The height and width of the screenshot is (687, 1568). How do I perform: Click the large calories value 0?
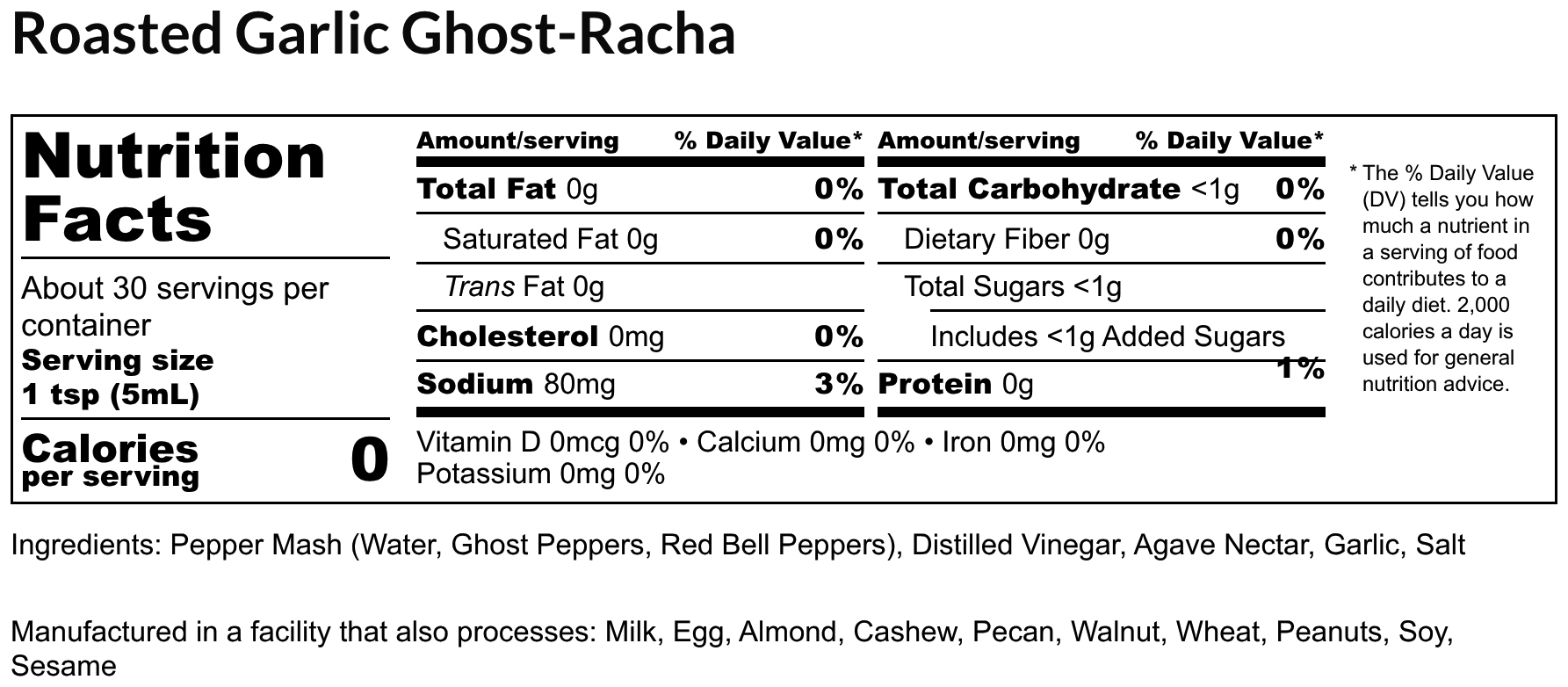(369, 459)
